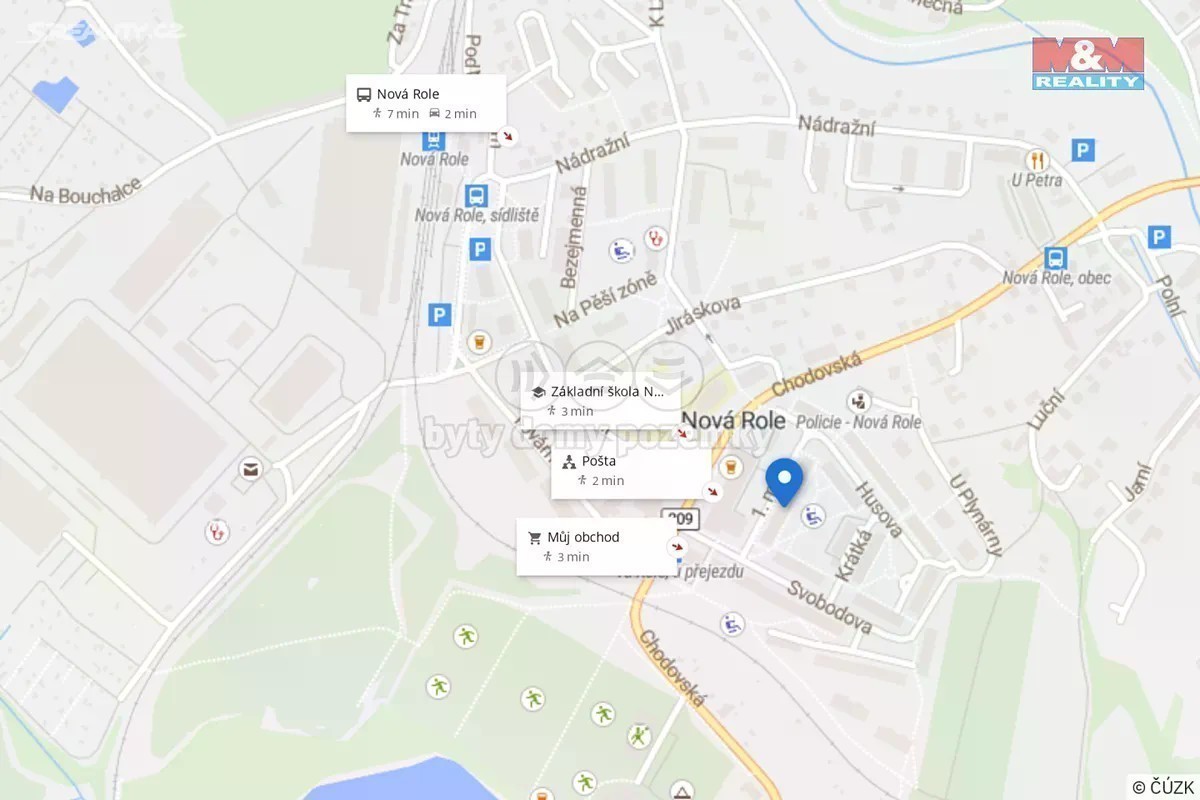This screenshot has height=800, width=1200.
Task: Click the parking icon near Nádražní east
Action: pos(1083,150)
